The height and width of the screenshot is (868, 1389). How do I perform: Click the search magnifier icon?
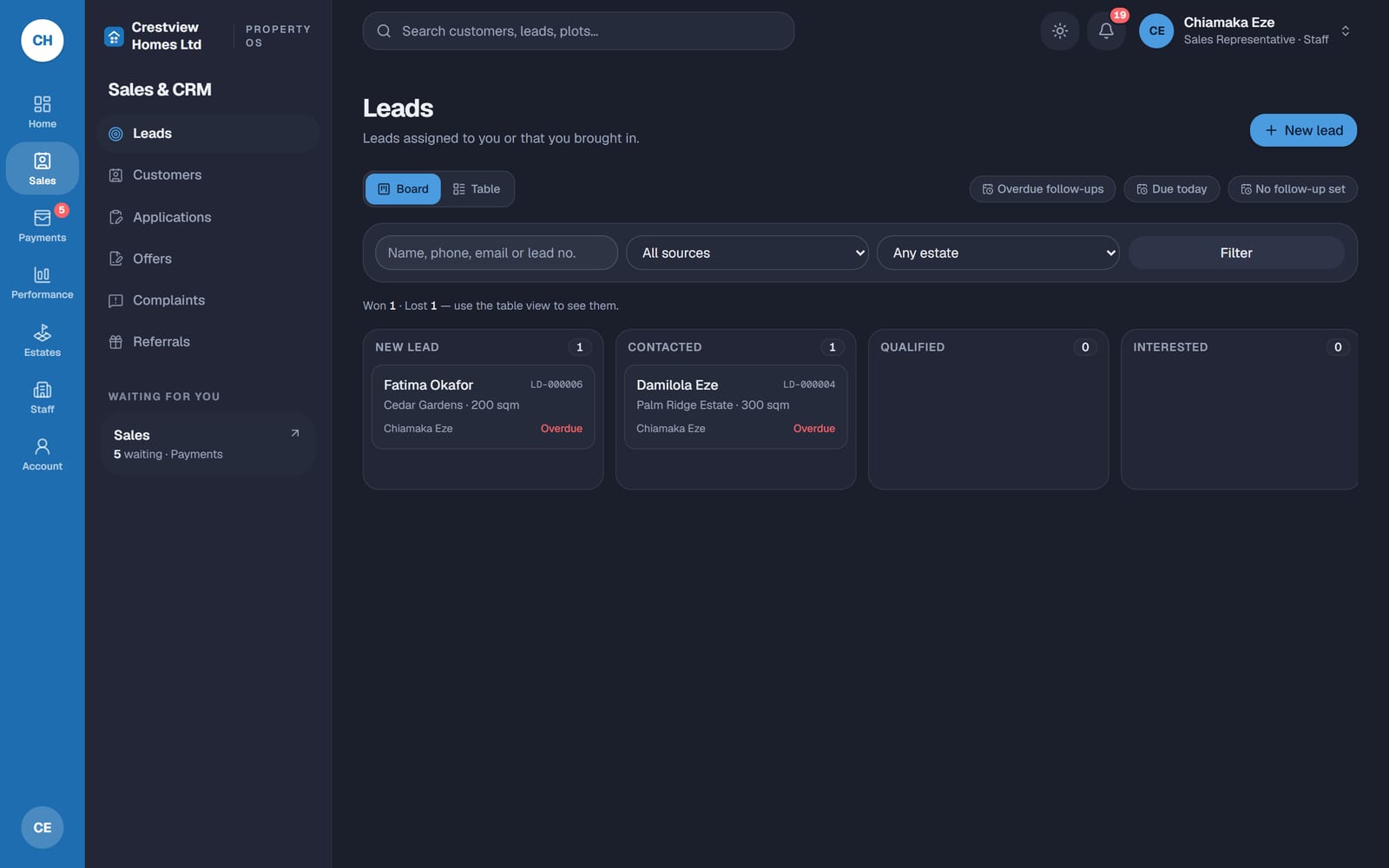[384, 31]
